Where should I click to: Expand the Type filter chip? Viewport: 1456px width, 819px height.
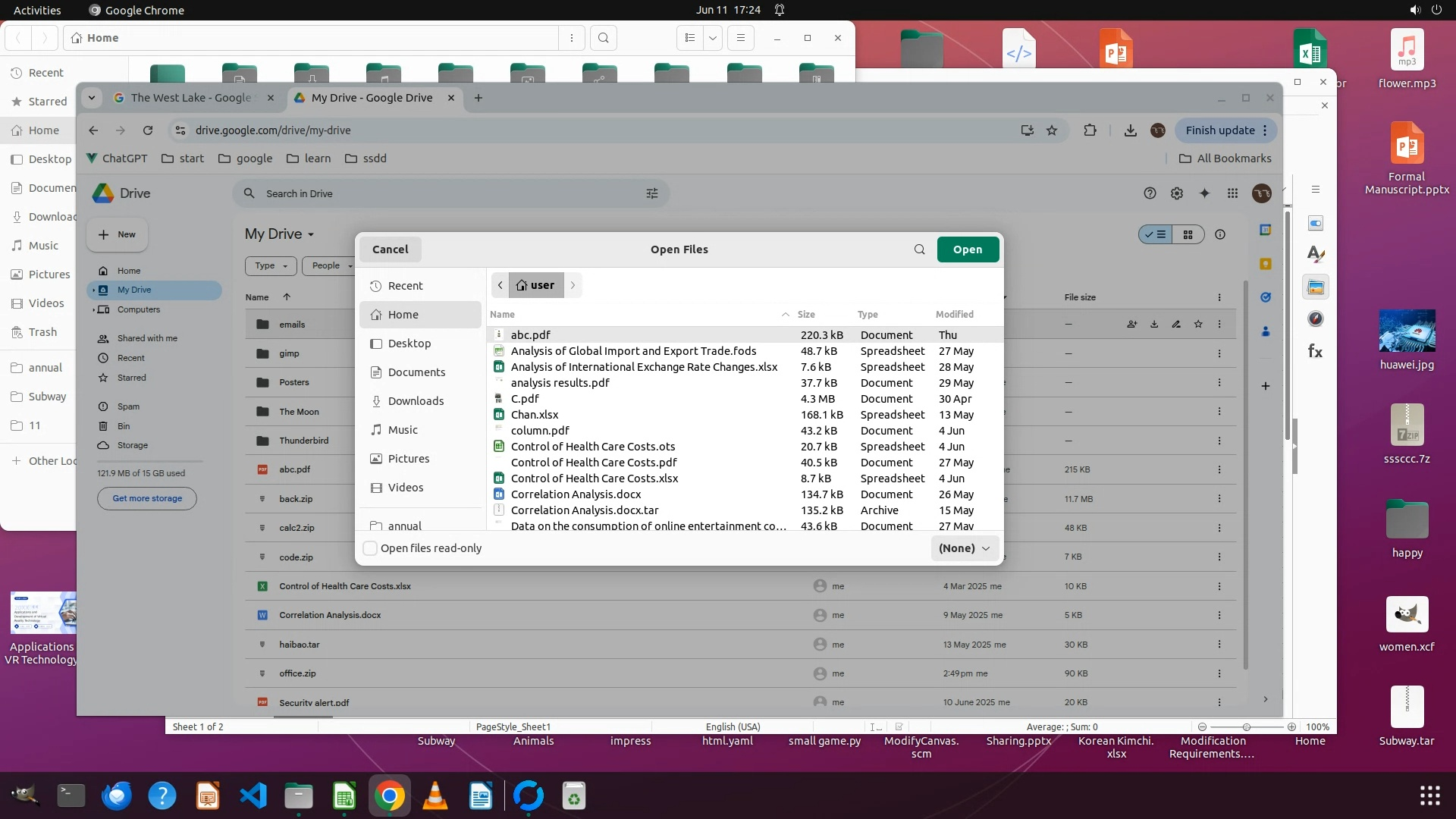271,265
